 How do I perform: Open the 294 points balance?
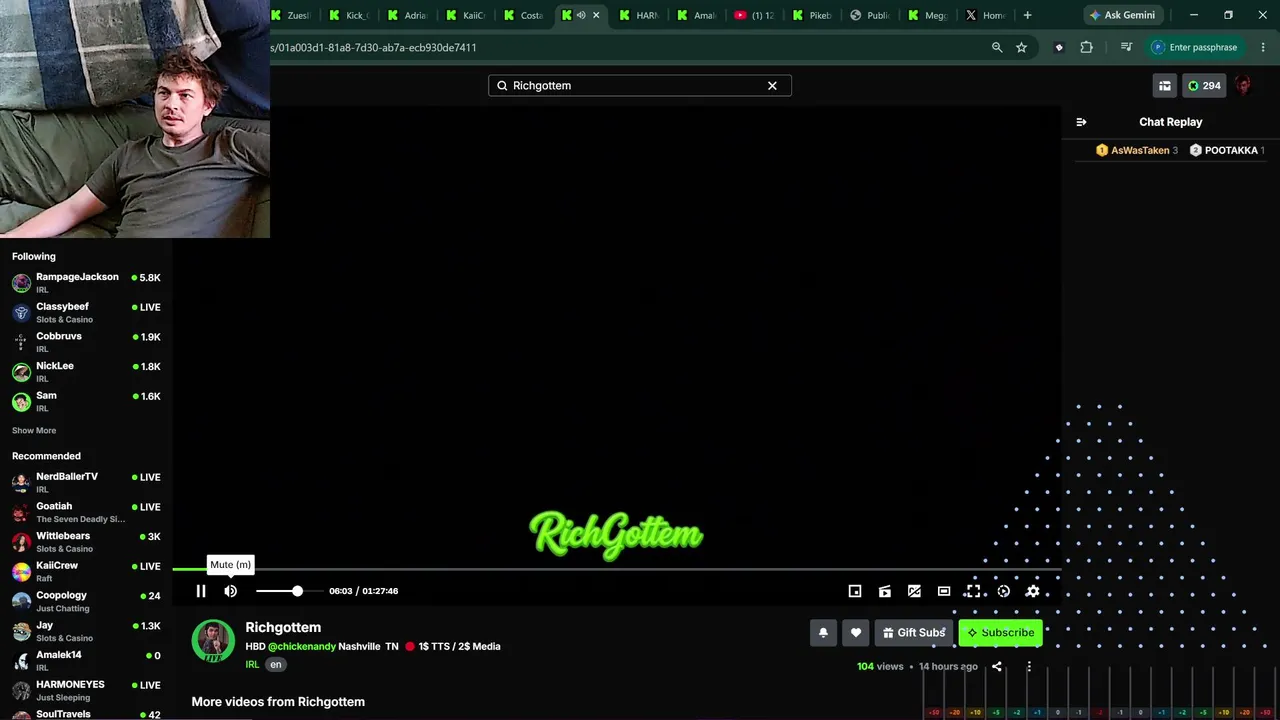(1204, 86)
